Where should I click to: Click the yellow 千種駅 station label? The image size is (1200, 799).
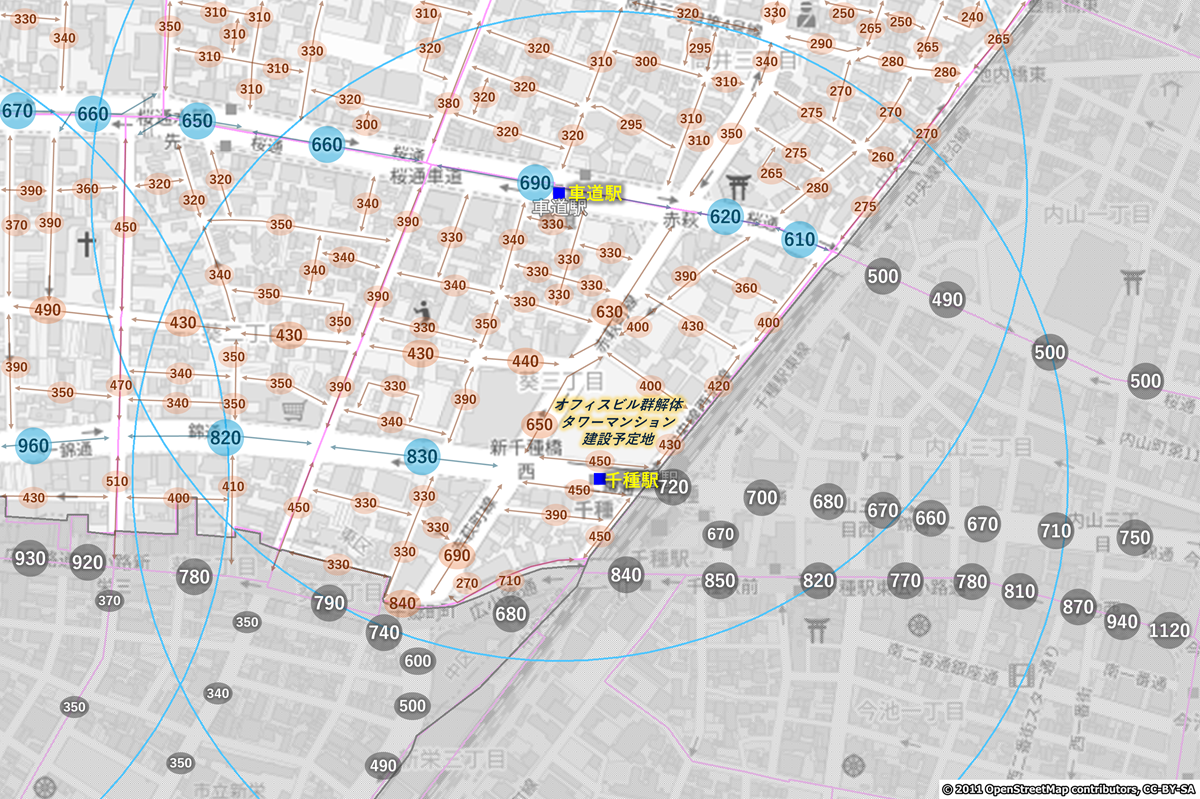point(632,480)
